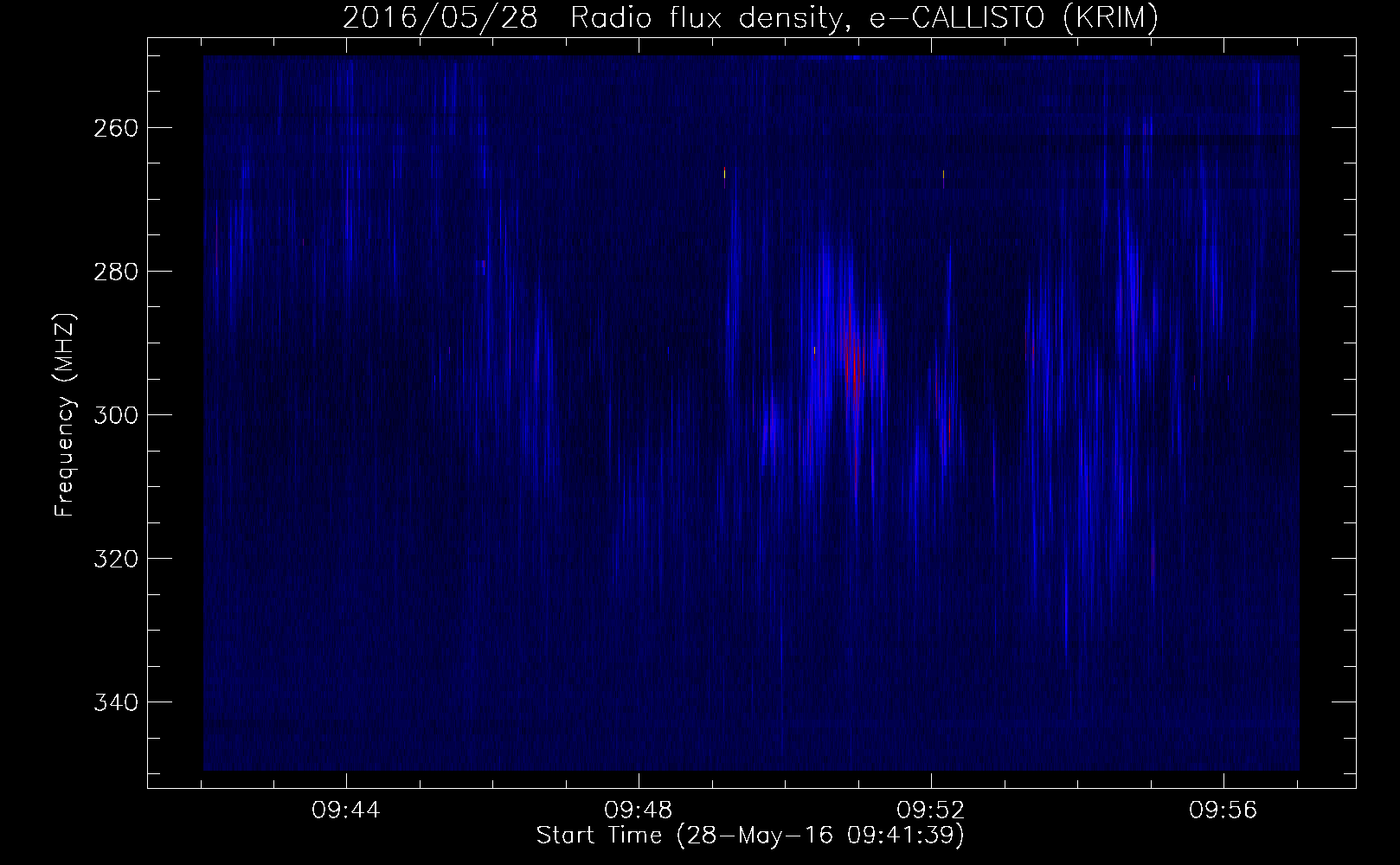Screen dimensions: 1400x865
Task: Click the 09:52 time tick label
Action: pos(931,811)
